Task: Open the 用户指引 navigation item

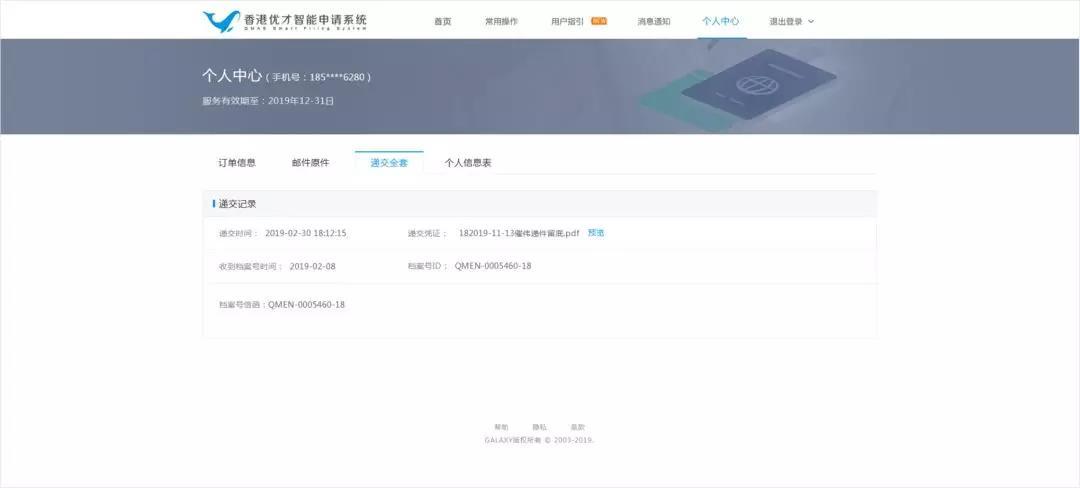Action: pos(568,21)
